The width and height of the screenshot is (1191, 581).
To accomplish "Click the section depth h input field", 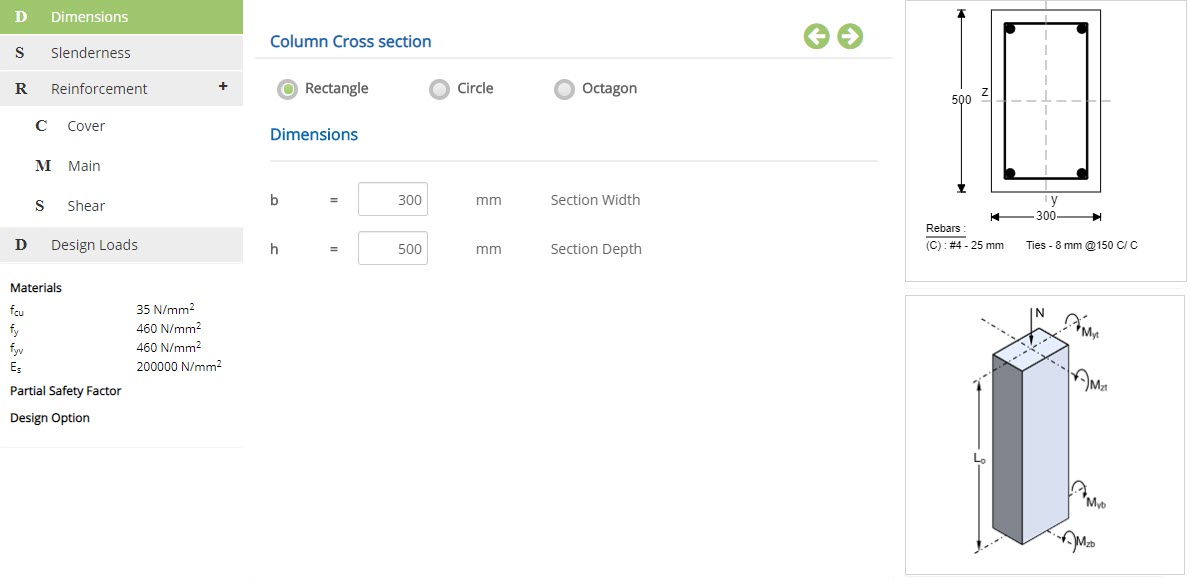I will pyautogui.click(x=393, y=248).
